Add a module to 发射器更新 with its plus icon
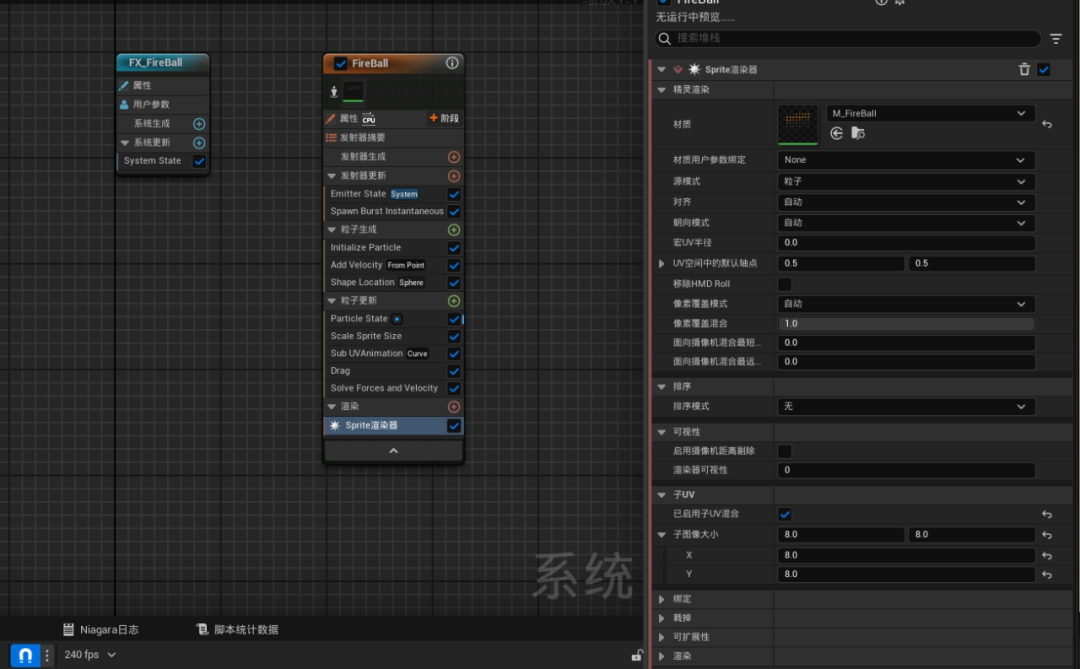The height and width of the screenshot is (669, 1080). [453, 176]
